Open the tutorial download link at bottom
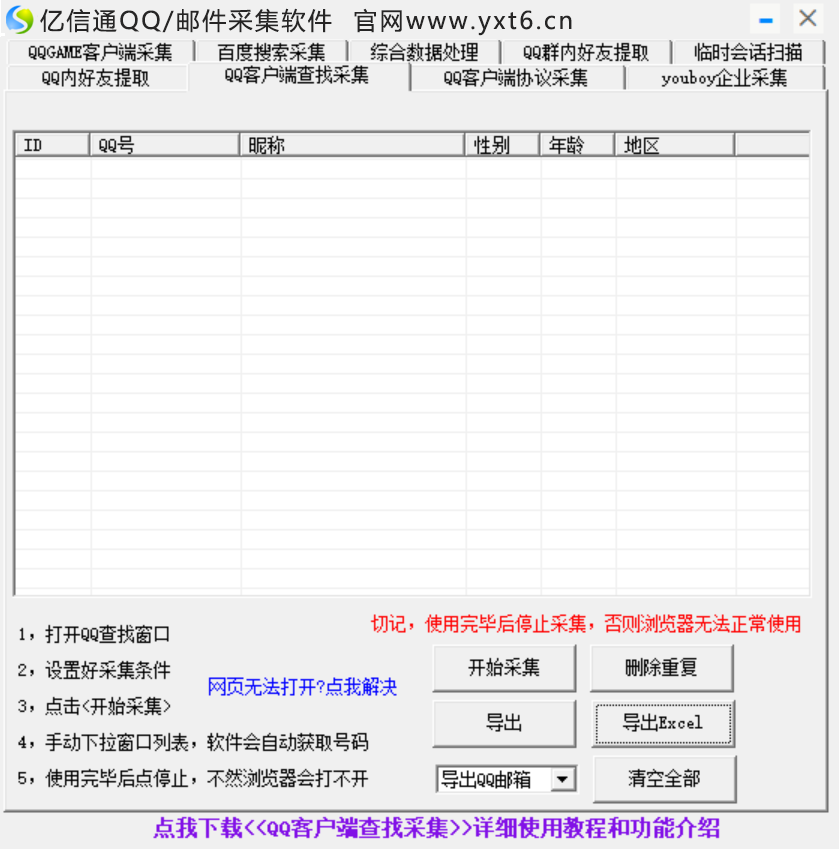The image size is (840, 849). pyautogui.click(x=436, y=828)
